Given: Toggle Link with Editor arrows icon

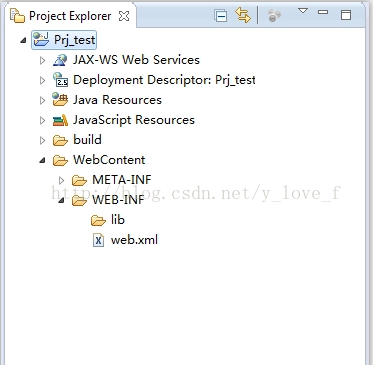Looking at the screenshot, I should (243, 15).
